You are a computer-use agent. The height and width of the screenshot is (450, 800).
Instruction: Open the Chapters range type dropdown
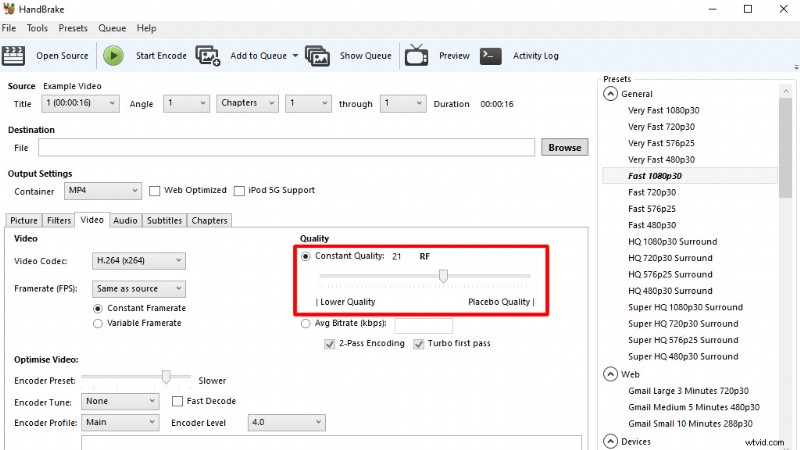247,103
